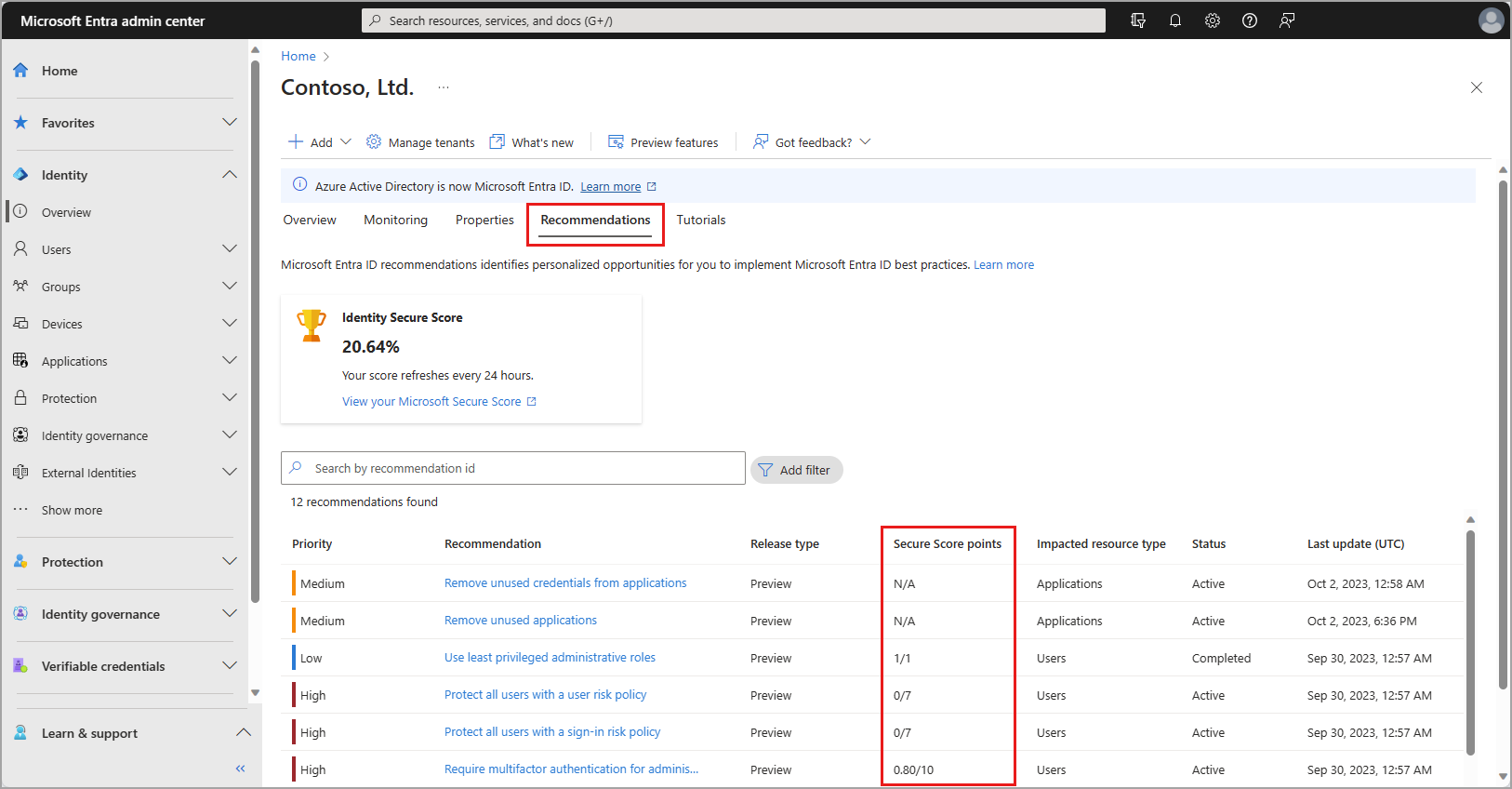Screen dimensions: 1512x789
Task: Click the Users person icon
Action: pos(20,248)
